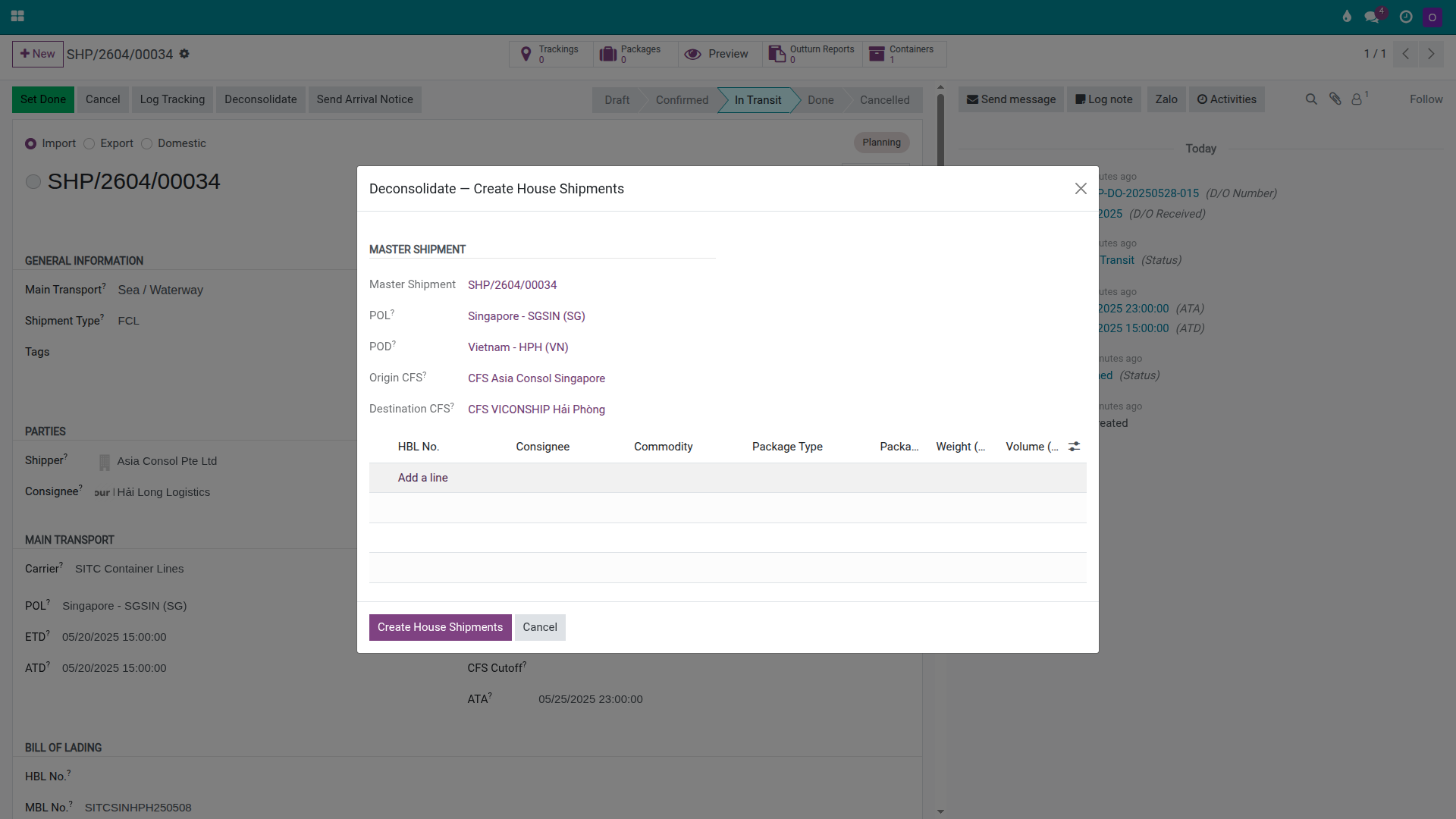This screenshot has height=819, width=1456.
Task: Click form scrollbar down arrow
Action: 940,811
